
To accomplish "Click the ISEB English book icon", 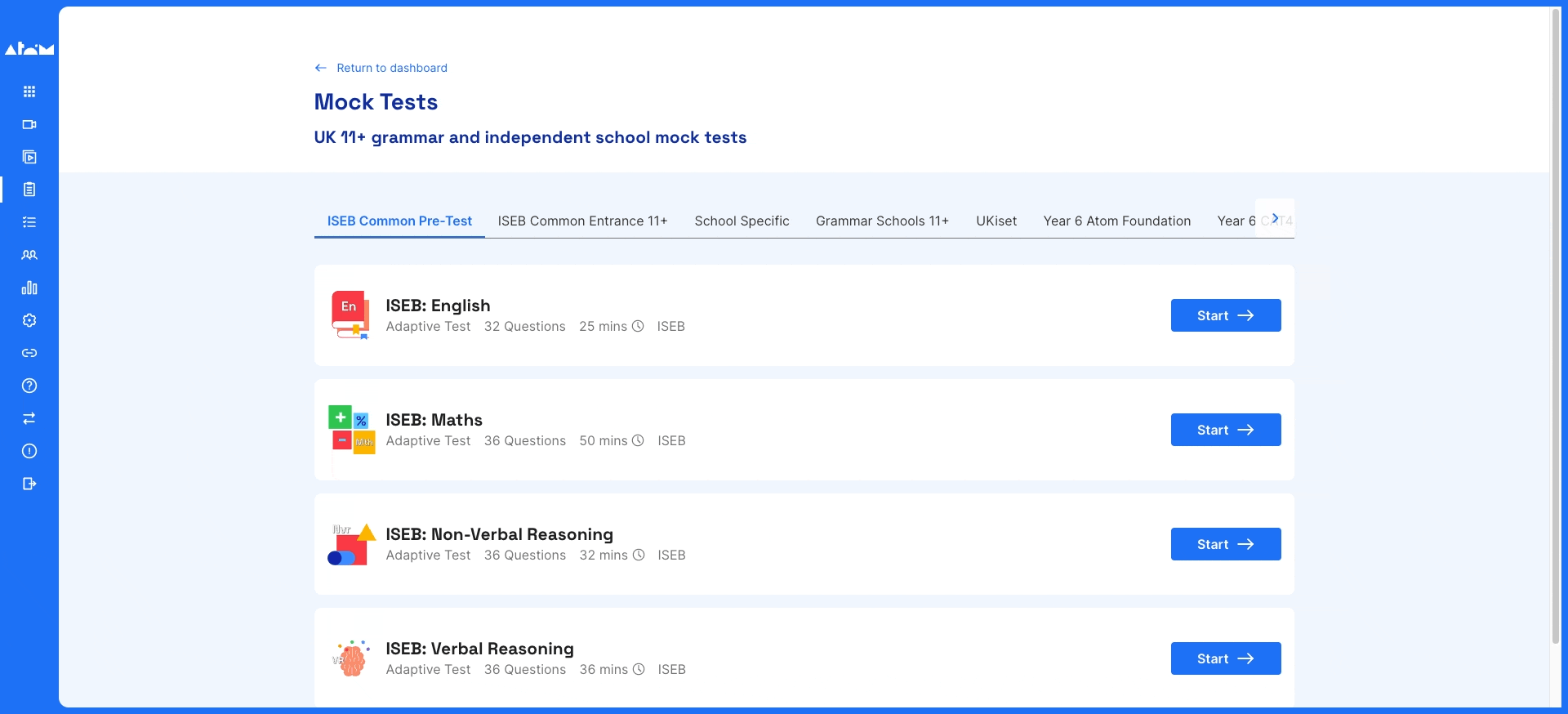I will click(350, 315).
